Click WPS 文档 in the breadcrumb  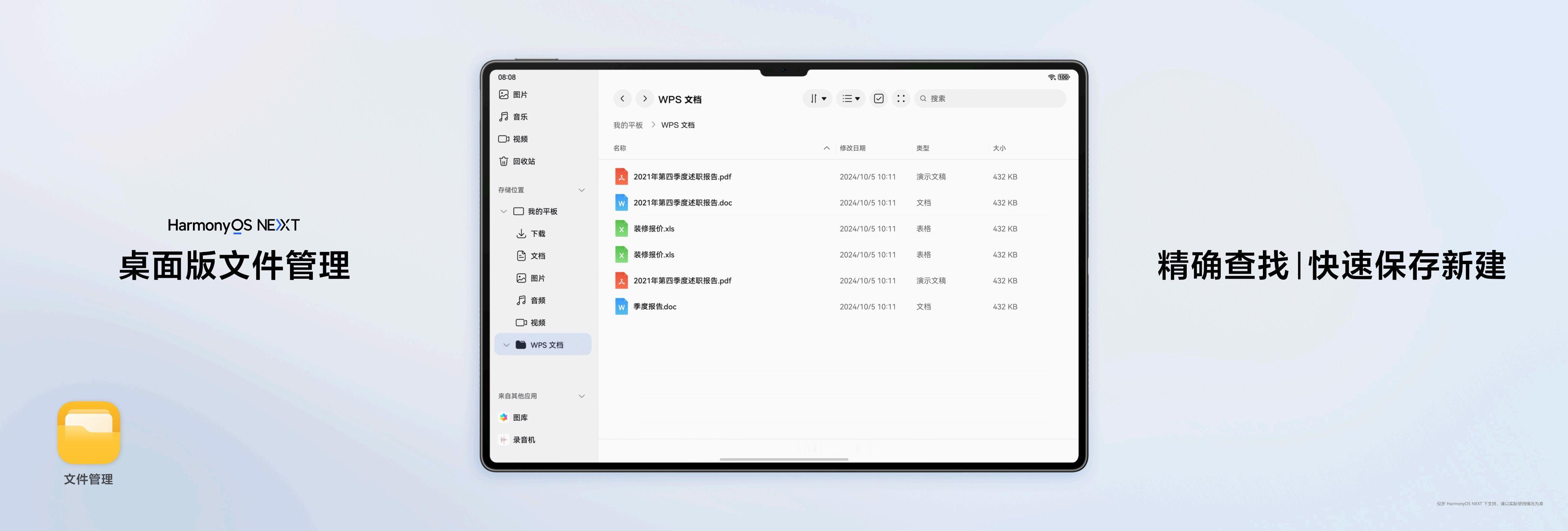coord(678,125)
